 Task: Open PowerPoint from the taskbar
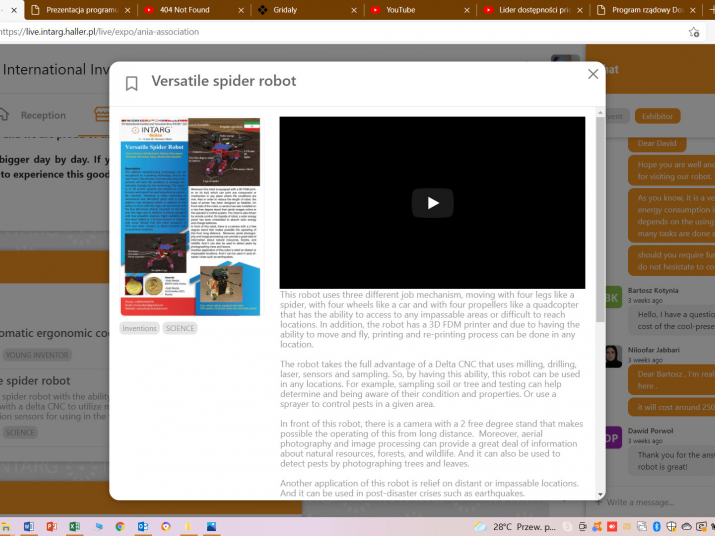point(51,526)
